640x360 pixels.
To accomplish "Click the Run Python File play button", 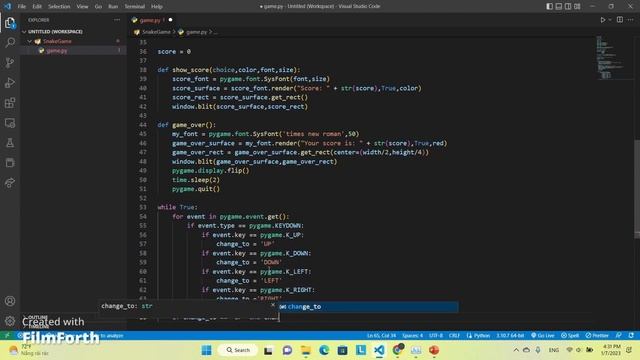I will (x=602, y=20).
